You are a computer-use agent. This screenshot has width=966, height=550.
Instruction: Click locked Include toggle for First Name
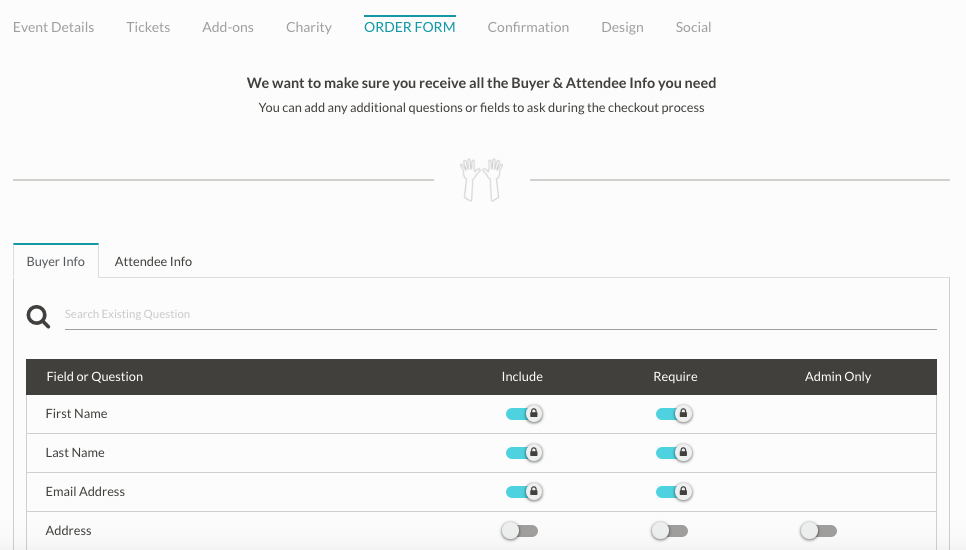click(524, 414)
